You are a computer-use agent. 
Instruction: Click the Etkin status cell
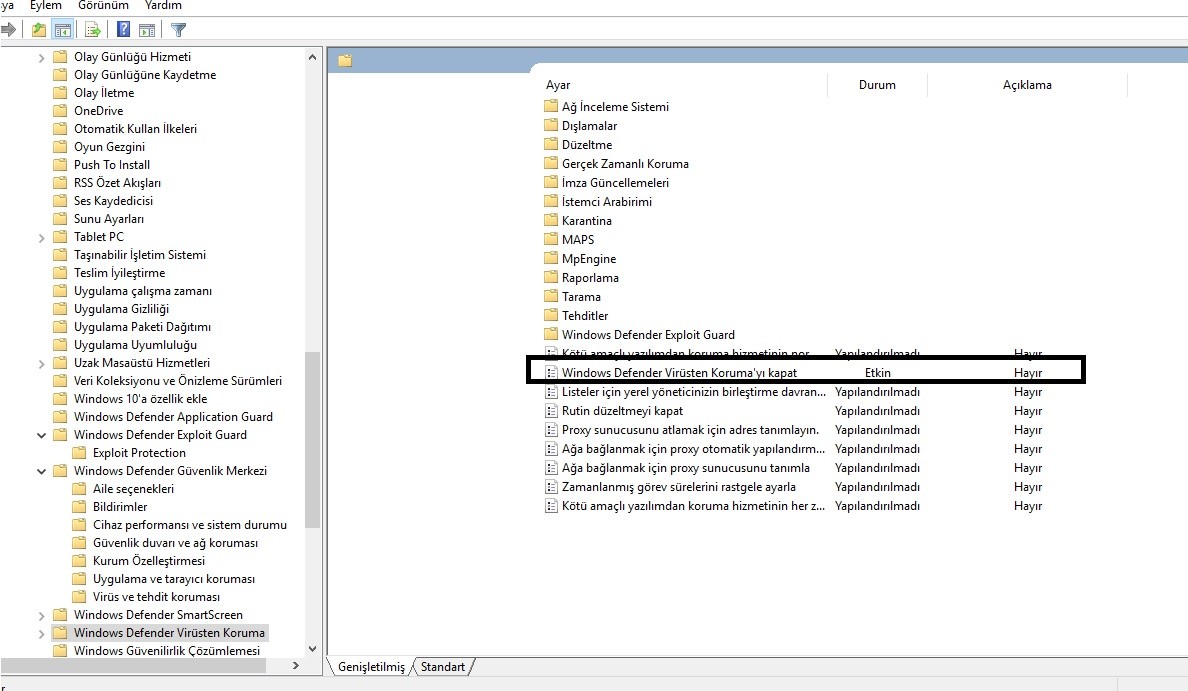tap(877, 373)
